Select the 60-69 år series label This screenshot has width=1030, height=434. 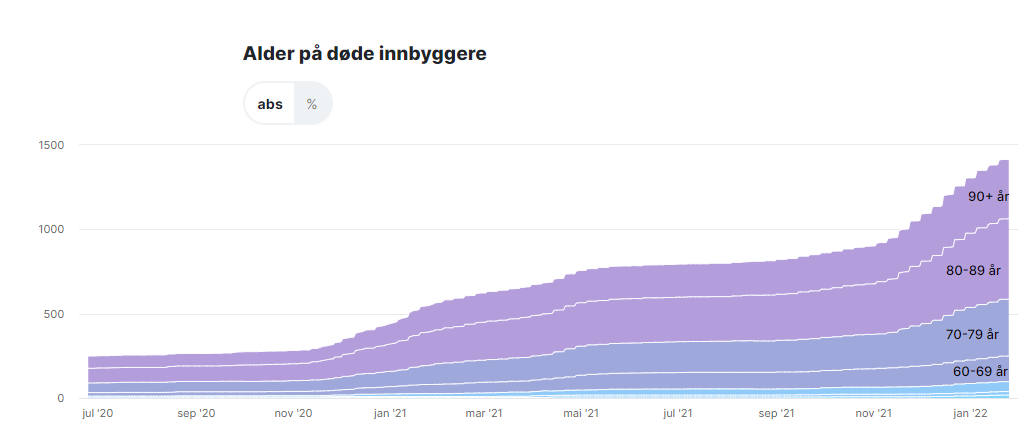coord(980,371)
